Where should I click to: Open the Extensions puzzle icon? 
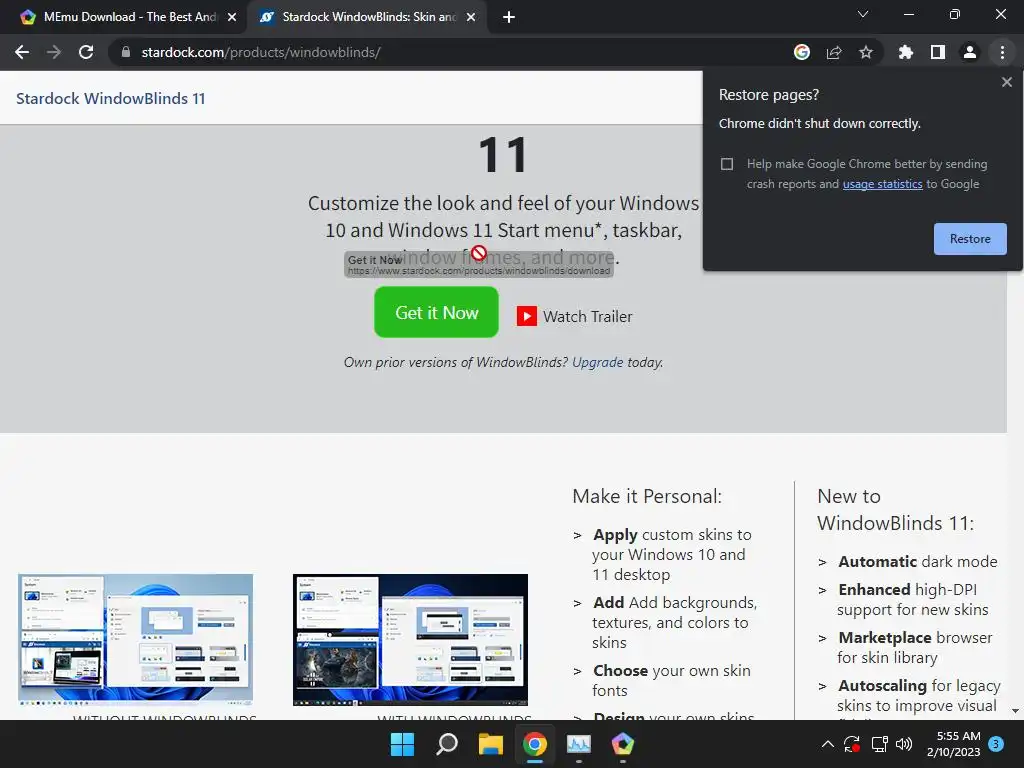click(906, 52)
